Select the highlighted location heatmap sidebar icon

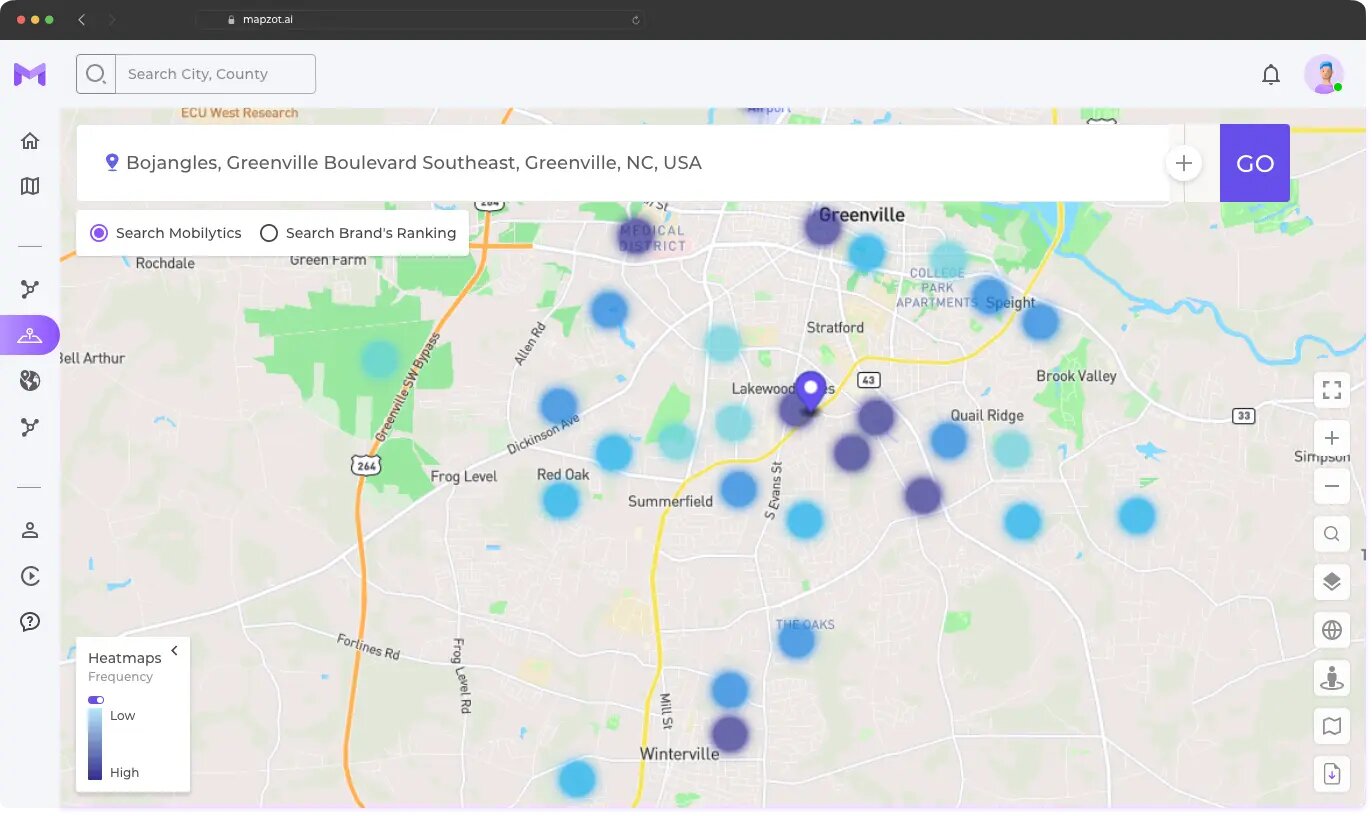pyautogui.click(x=30, y=335)
